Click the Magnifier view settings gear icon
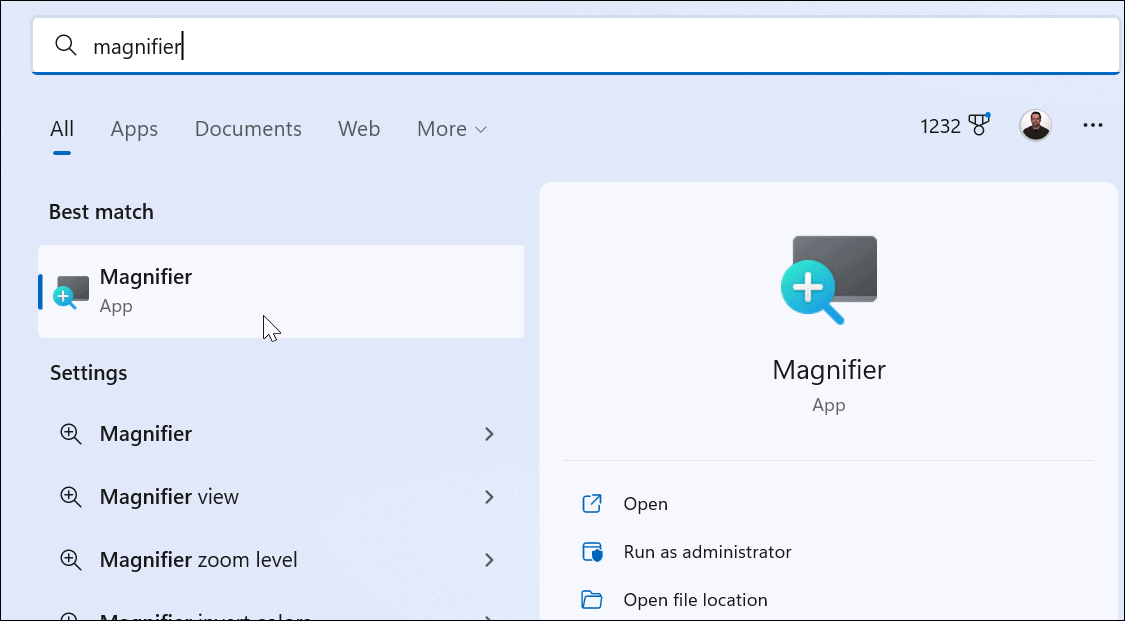Screen dimensions: 1125x621 tap(70, 496)
